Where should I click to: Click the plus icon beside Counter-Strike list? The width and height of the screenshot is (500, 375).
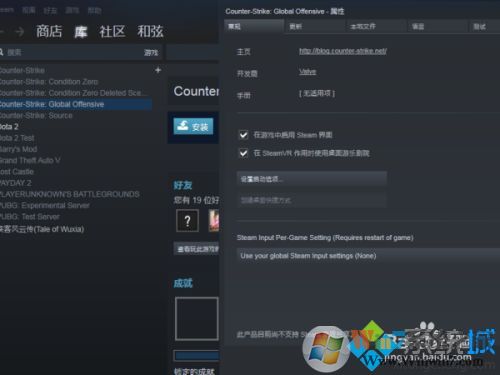tap(158, 70)
